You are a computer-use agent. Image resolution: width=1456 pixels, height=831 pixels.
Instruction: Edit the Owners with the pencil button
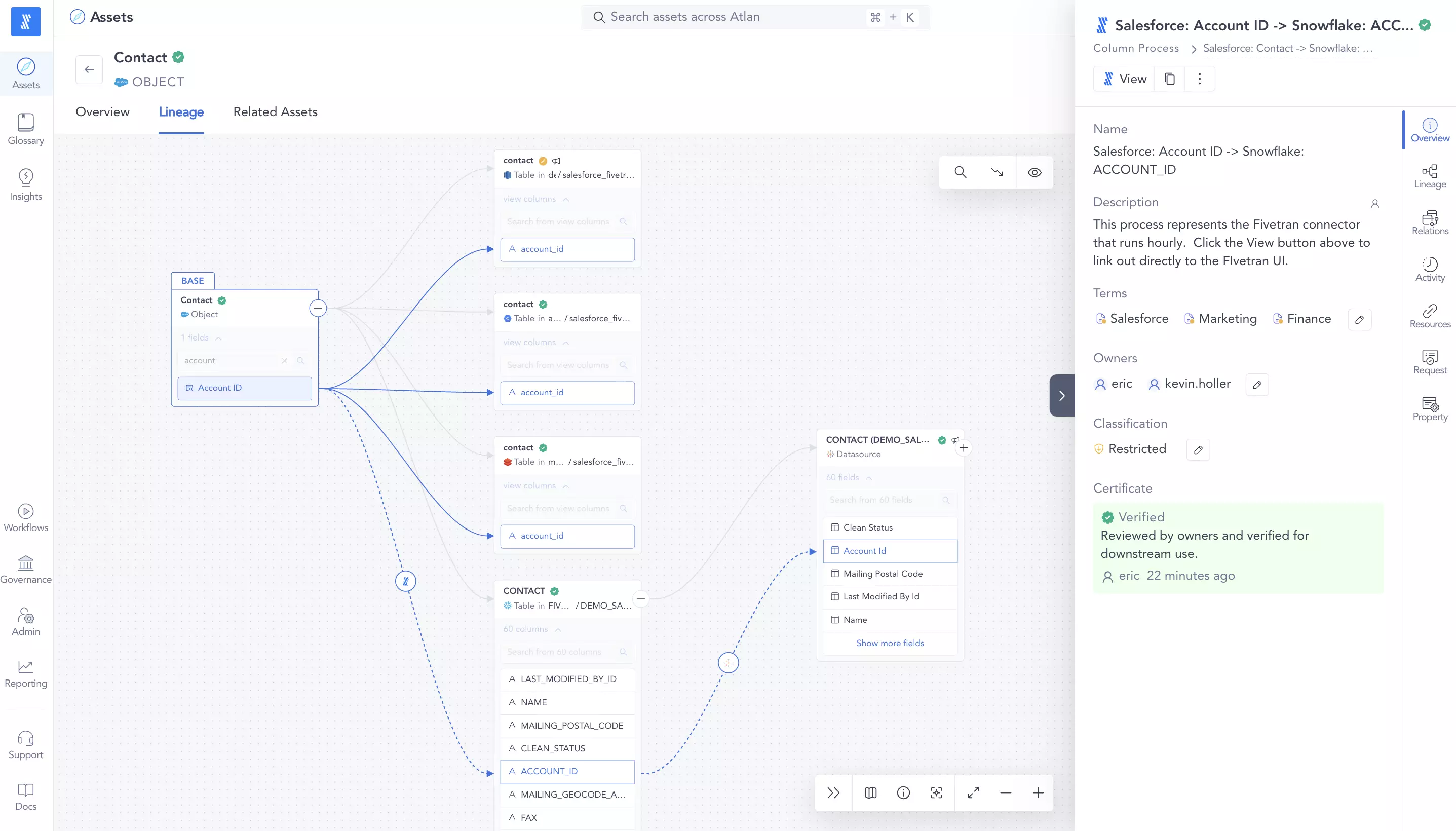1257,385
